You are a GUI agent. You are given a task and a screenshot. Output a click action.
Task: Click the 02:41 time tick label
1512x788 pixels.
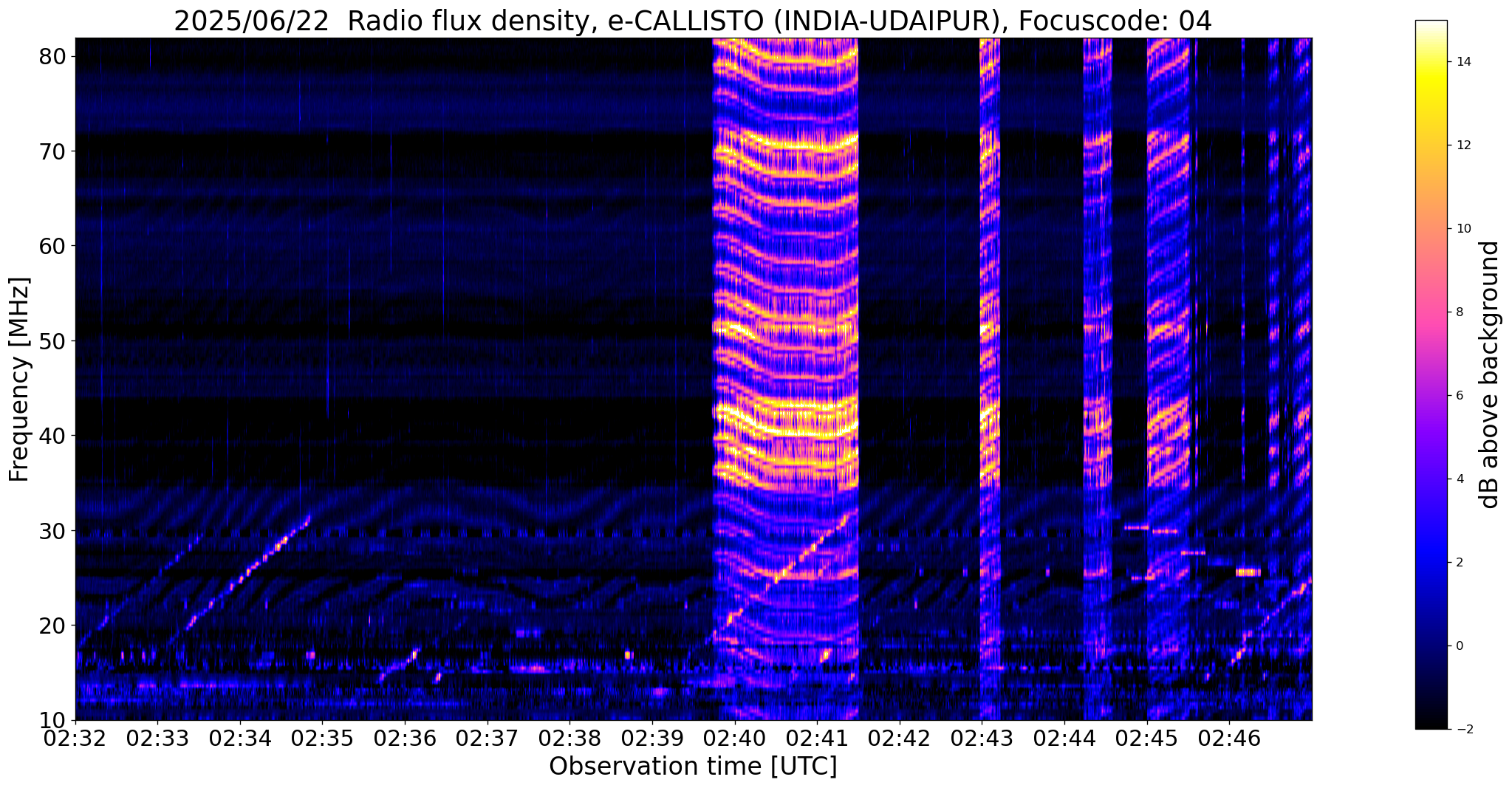click(817, 738)
